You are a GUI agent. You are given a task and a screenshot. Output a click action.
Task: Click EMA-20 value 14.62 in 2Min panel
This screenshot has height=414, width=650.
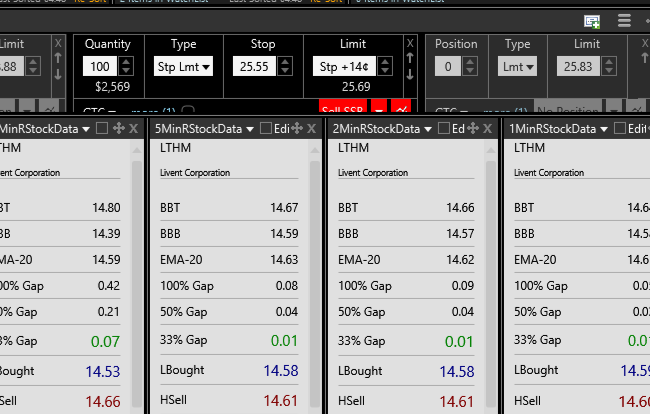[x=460, y=260]
